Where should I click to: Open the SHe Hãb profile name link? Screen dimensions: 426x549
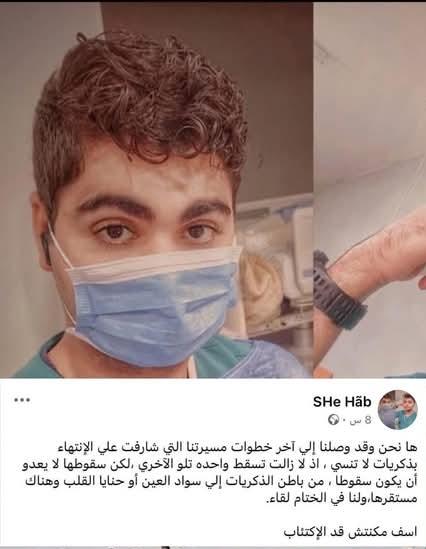click(x=342, y=402)
